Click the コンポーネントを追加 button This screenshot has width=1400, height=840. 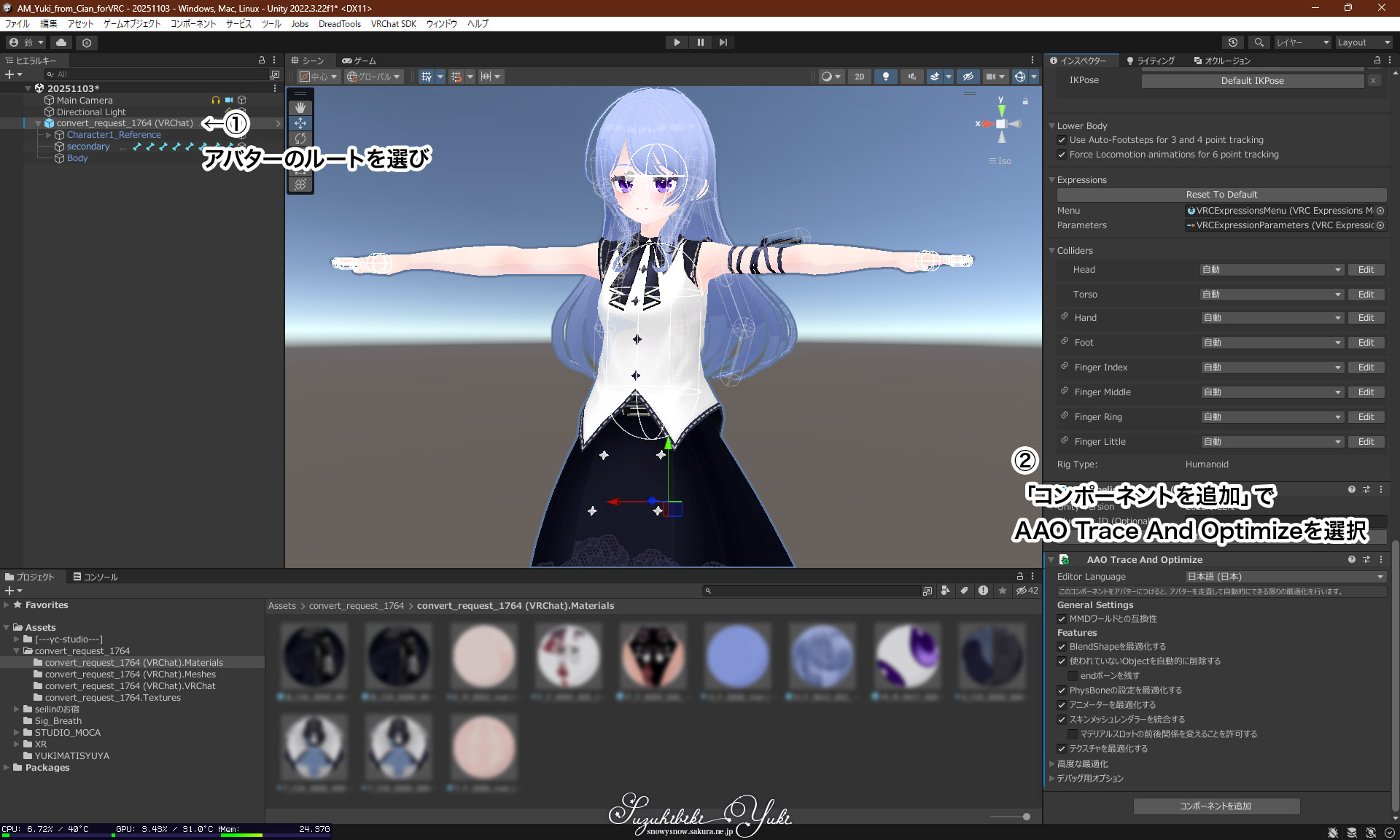pyautogui.click(x=1216, y=806)
